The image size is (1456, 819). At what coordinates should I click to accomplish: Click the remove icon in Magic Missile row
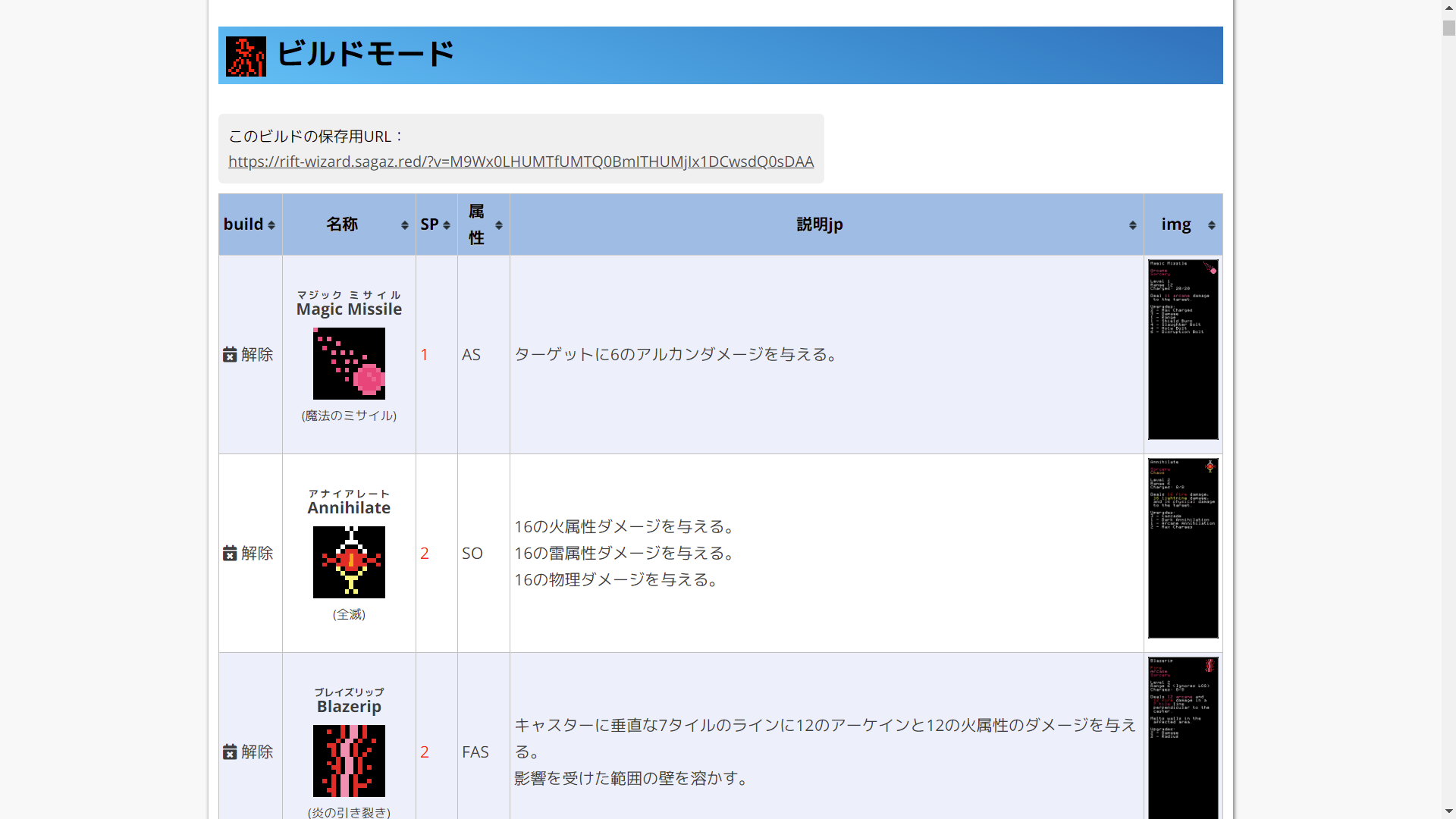click(230, 355)
